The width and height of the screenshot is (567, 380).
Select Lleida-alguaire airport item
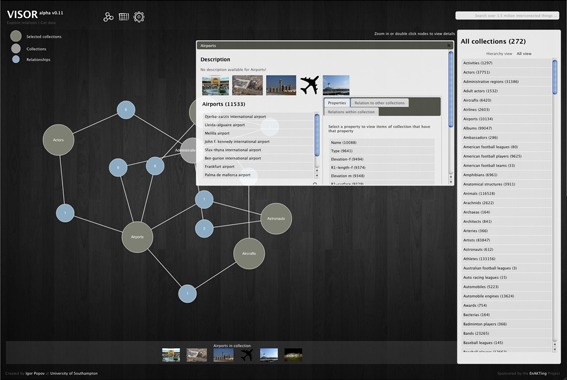point(258,125)
